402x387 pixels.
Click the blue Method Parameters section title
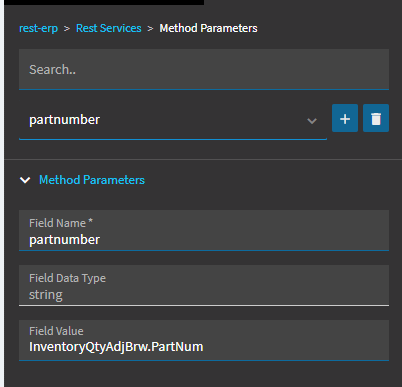coord(92,180)
